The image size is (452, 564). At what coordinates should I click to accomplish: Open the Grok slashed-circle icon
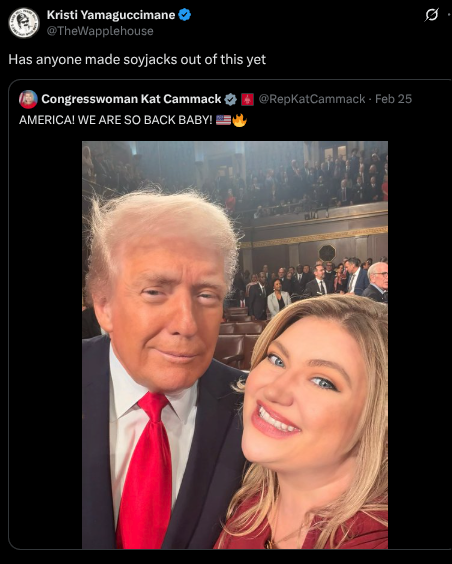432,15
